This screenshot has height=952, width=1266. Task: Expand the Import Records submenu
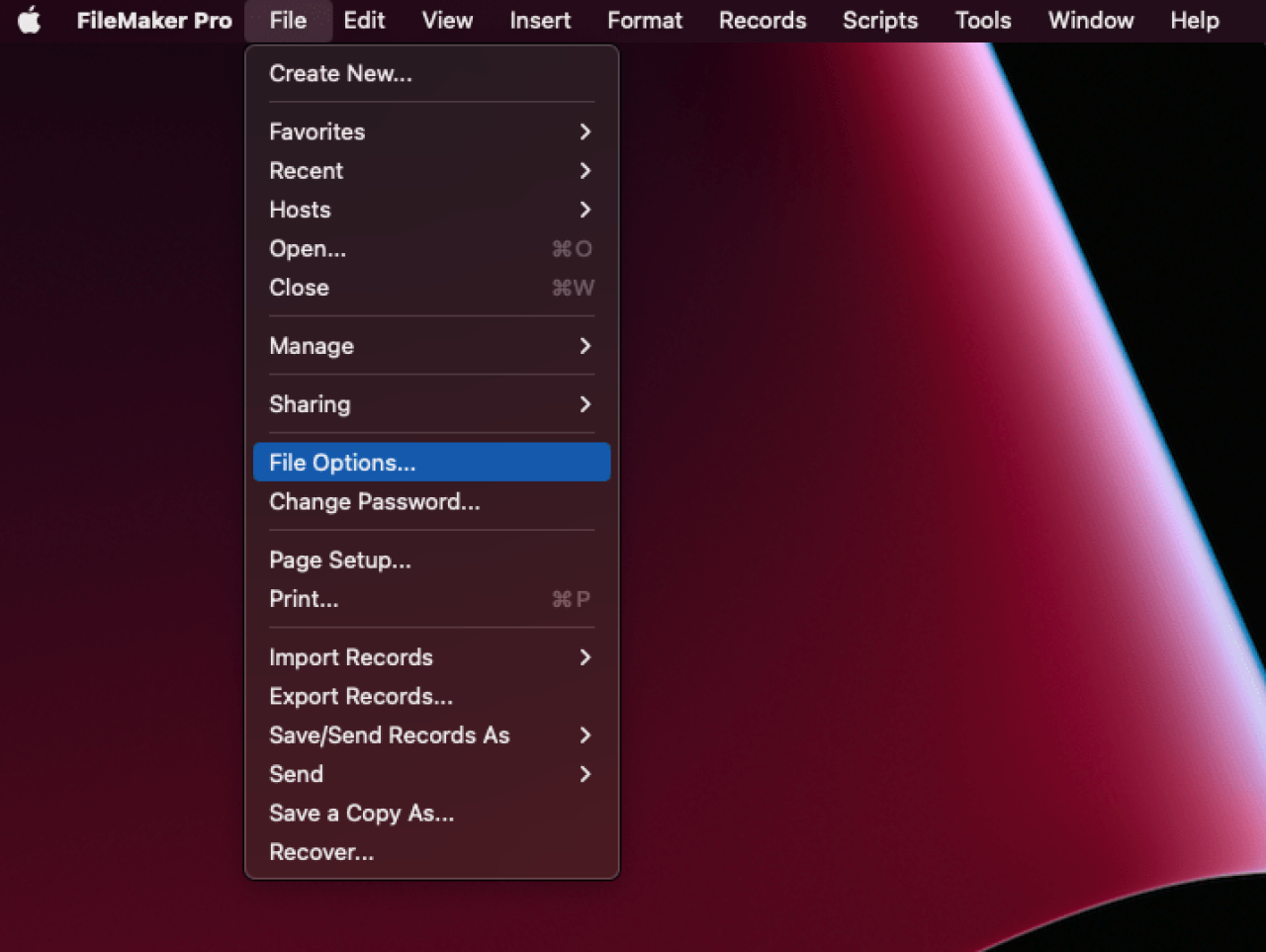click(431, 657)
